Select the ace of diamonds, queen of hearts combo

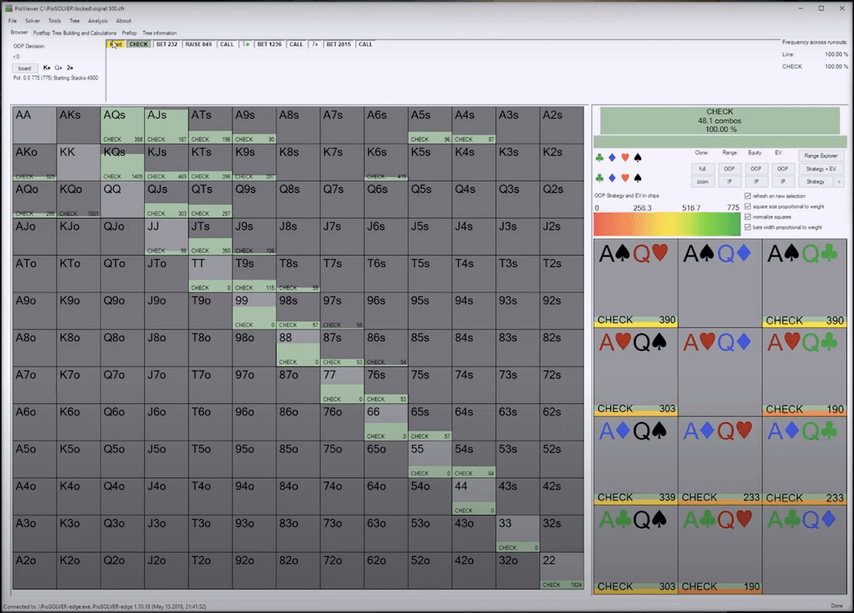pos(720,461)
